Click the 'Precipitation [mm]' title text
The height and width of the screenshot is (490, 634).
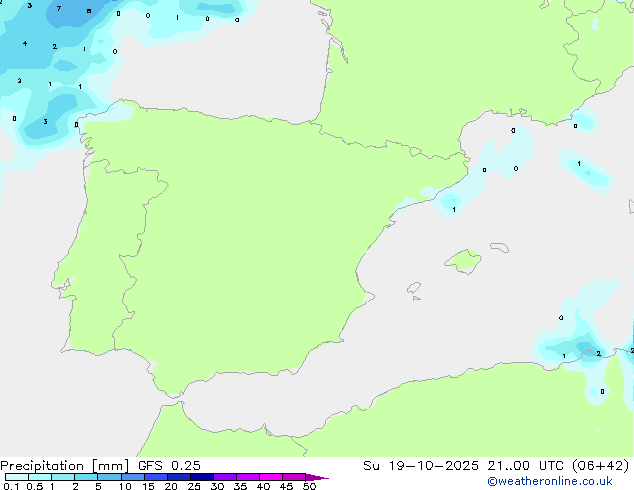65,466
